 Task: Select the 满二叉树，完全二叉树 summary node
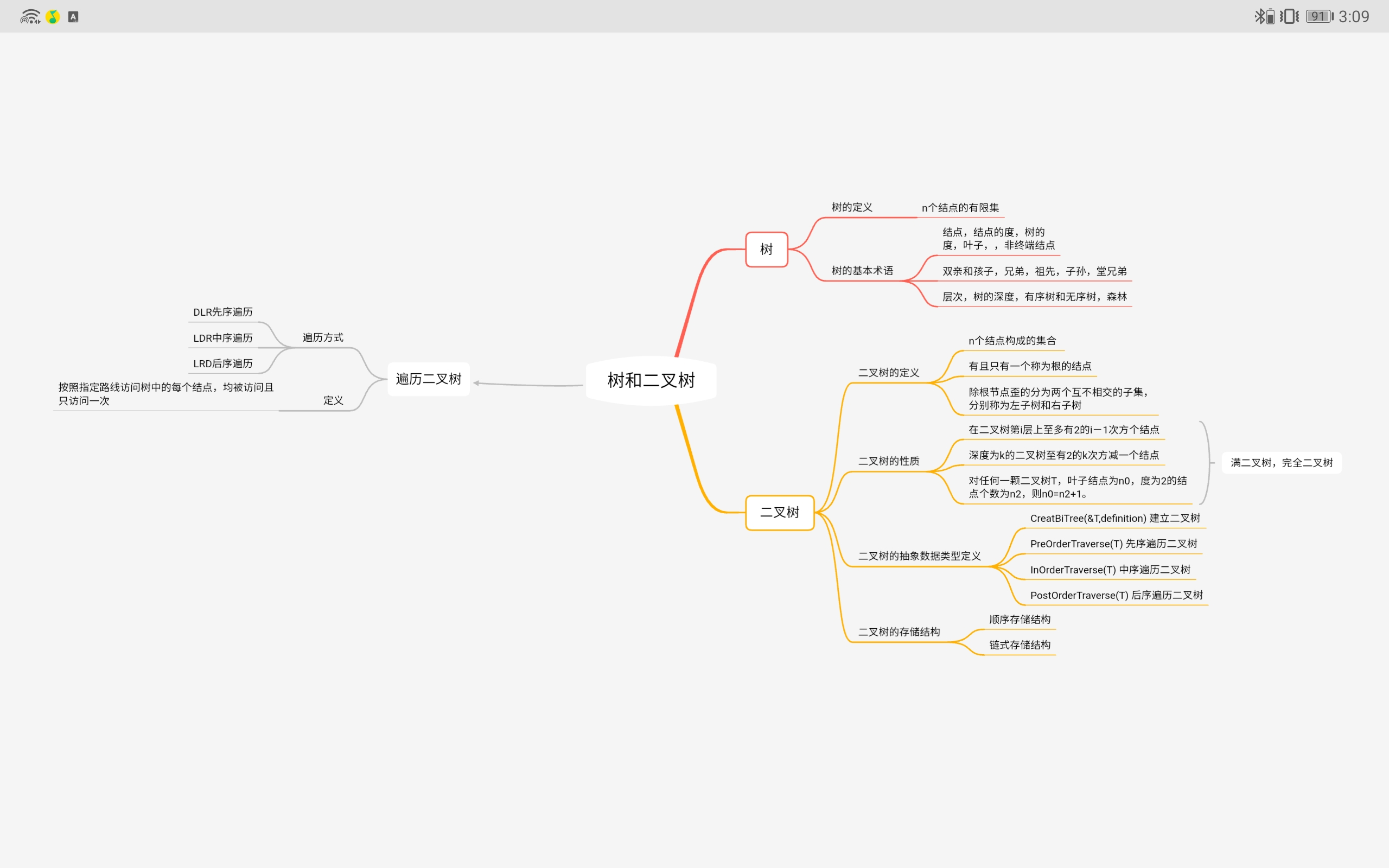1282,463
